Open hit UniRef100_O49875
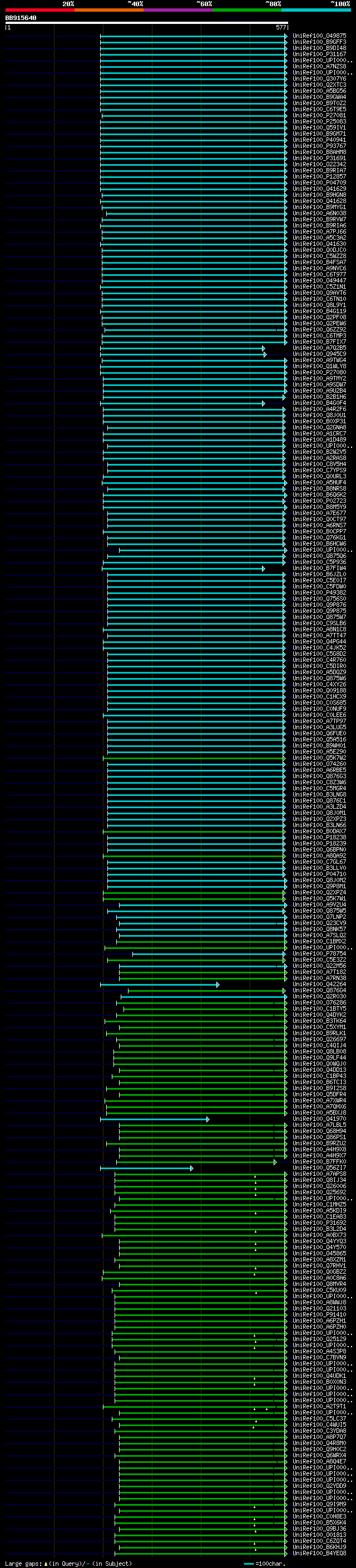 [319, 37]
